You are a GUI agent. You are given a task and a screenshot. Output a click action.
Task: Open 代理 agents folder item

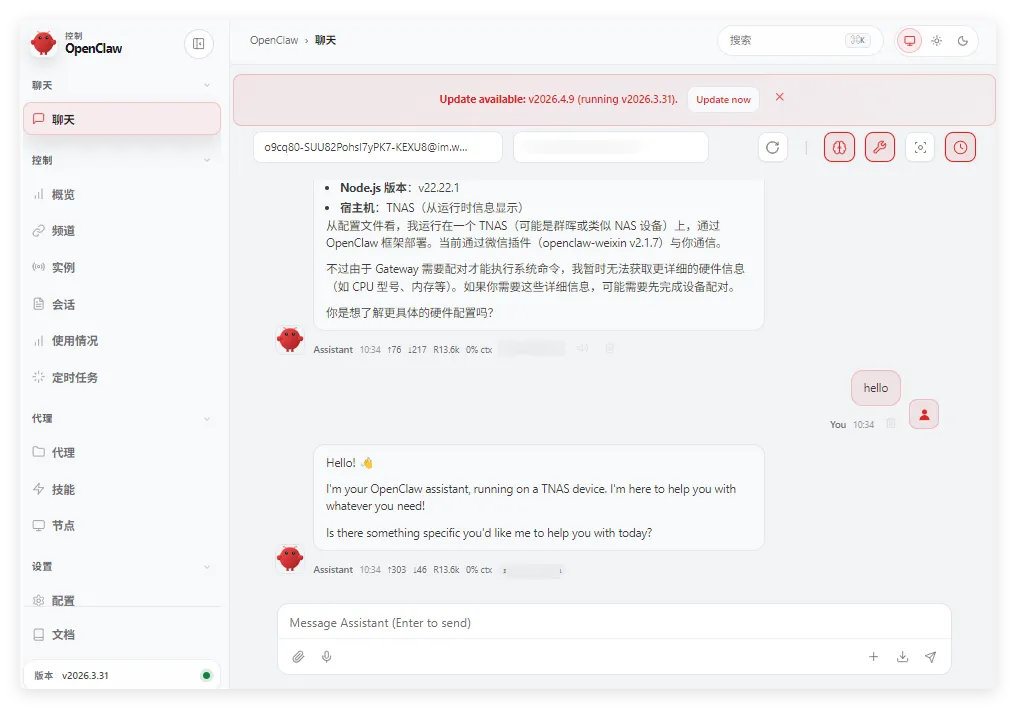pos(122,452)
